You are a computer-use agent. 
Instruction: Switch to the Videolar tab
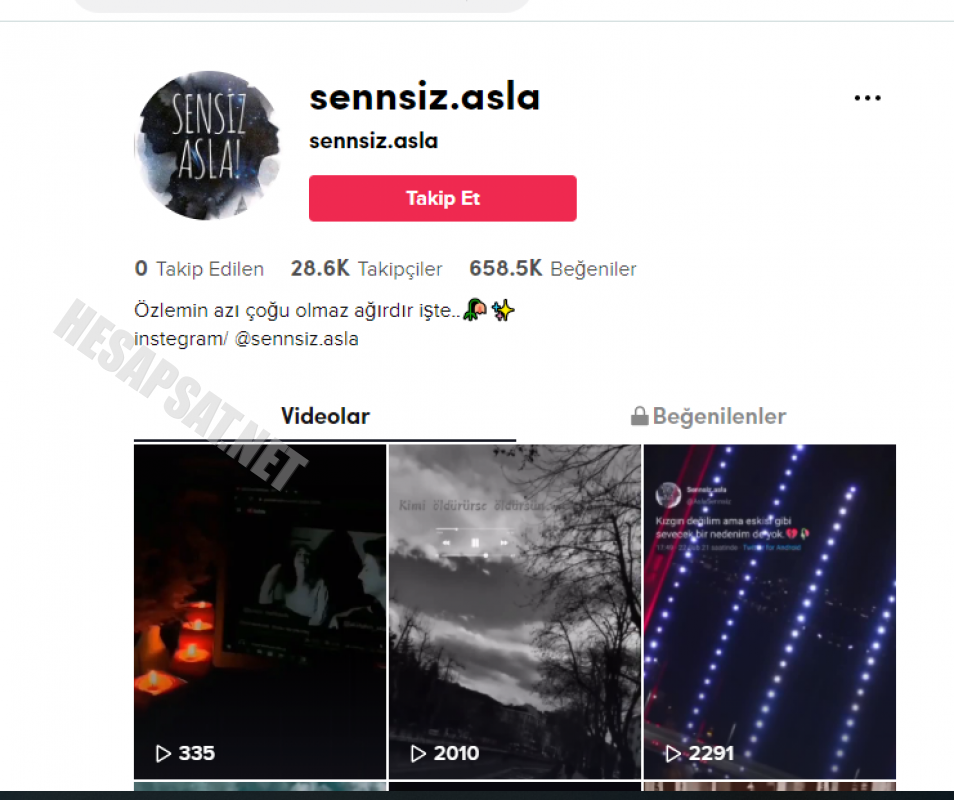(x=325, y=416)
